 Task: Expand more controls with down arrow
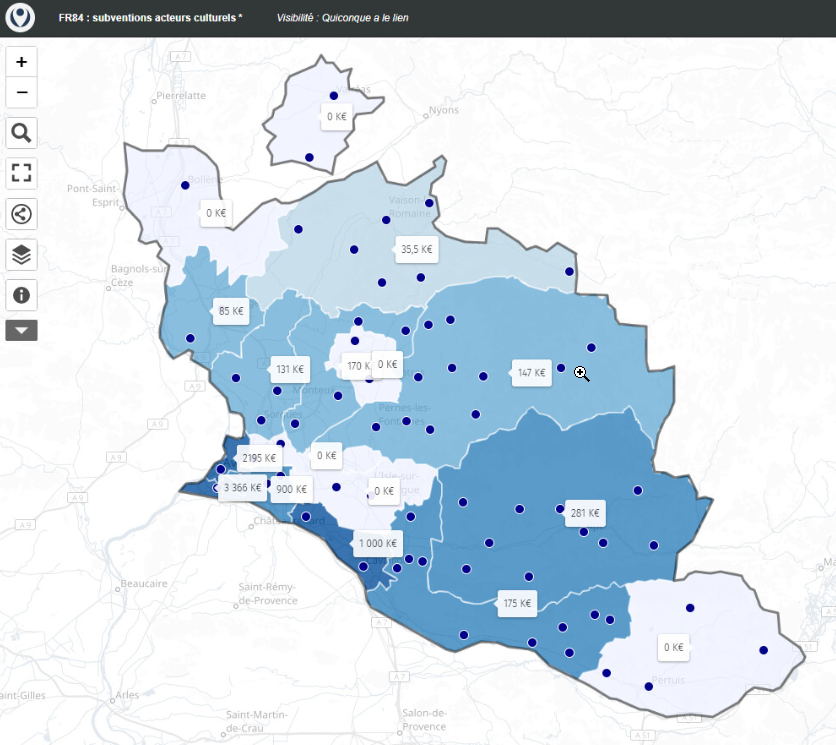point(21,330)
